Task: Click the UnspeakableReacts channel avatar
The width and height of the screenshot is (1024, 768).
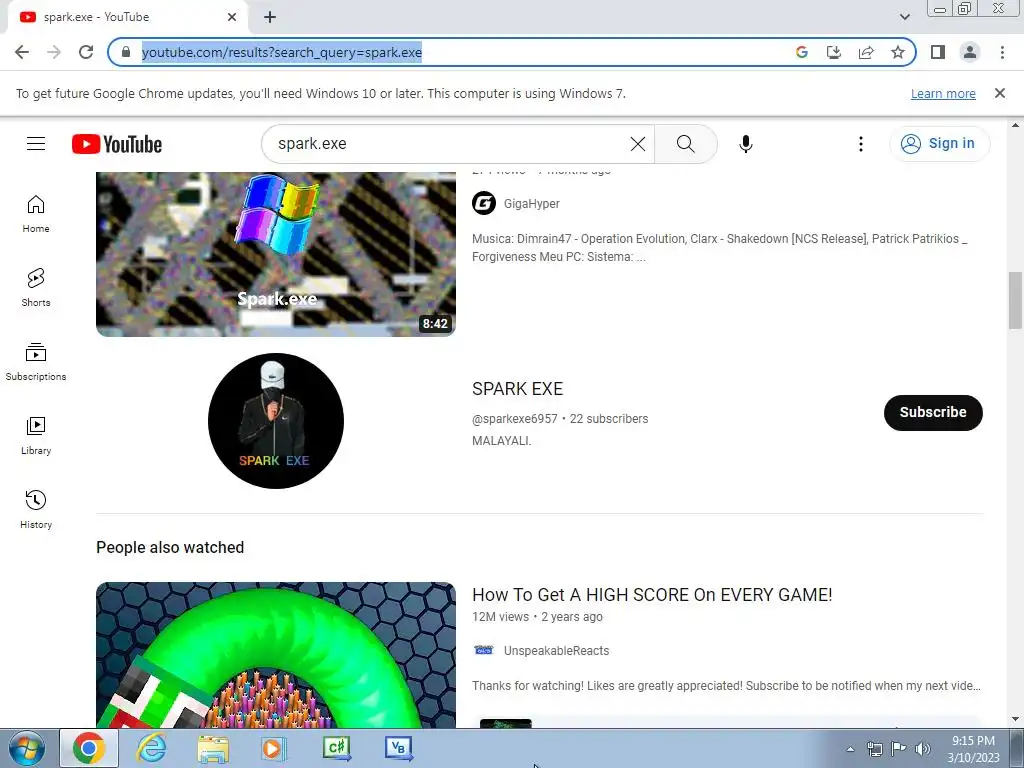Action: 484,650
